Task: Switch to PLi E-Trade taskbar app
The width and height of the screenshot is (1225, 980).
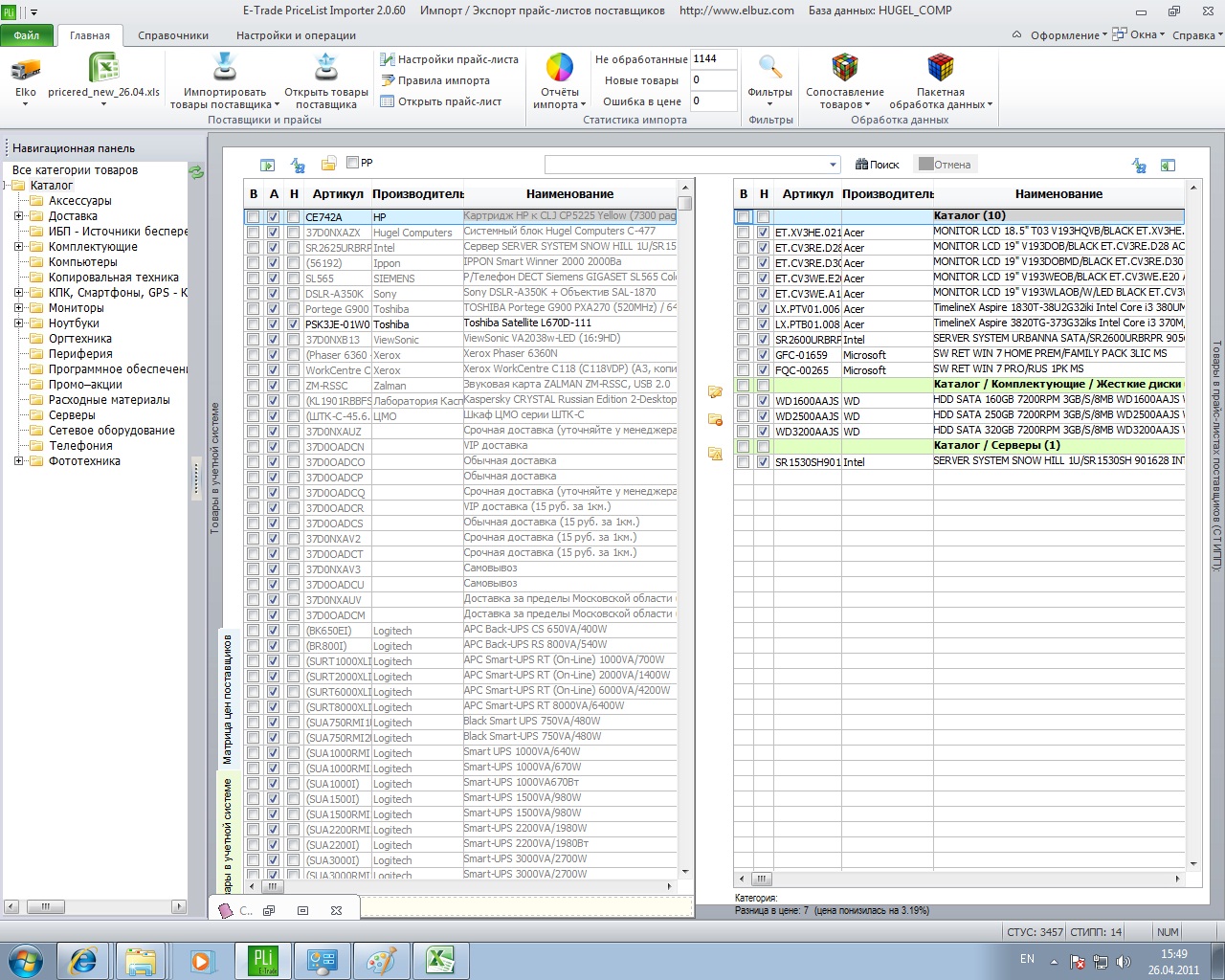Action: click(x=262, y=960)
